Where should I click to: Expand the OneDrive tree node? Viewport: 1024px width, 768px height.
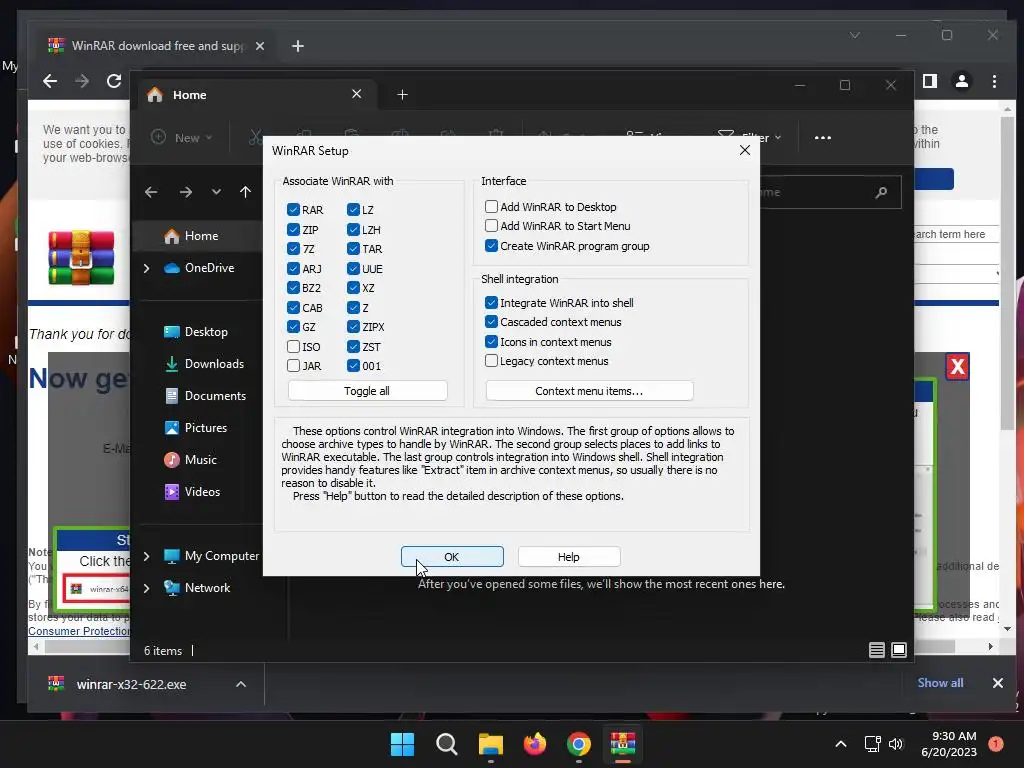click(x=146, y=268)
